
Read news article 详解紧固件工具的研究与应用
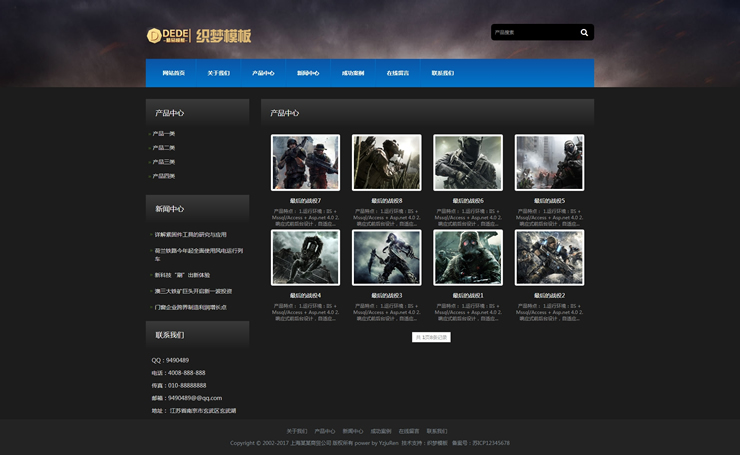pos(190,234)
